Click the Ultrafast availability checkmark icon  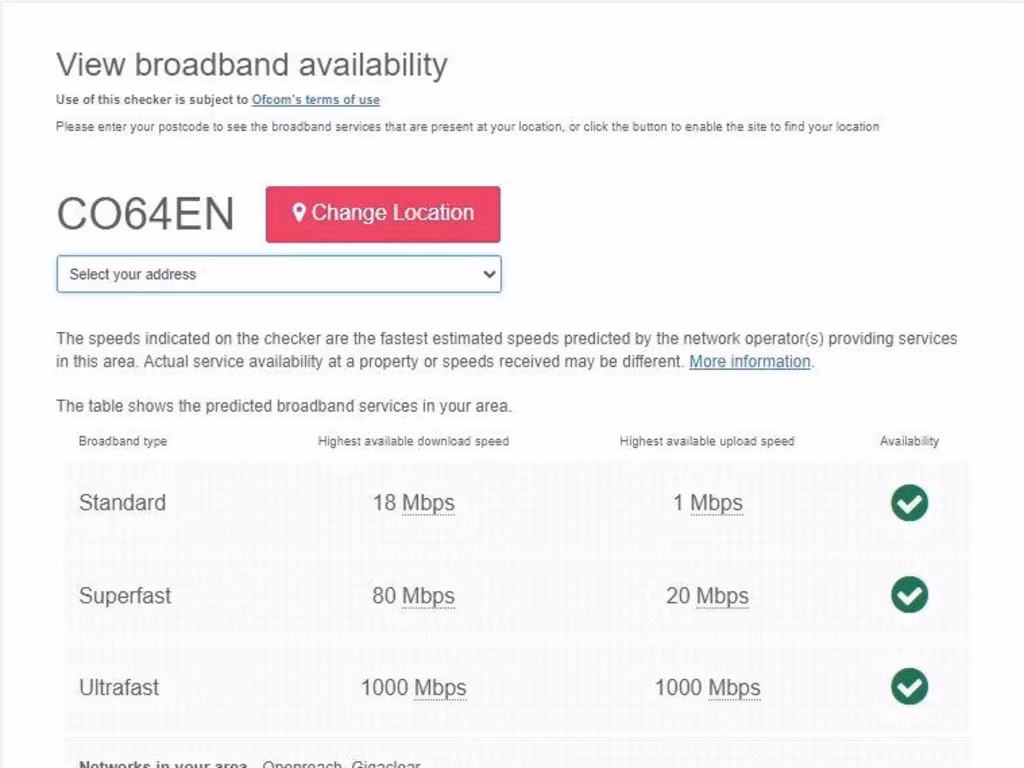[x=909, y=687]
